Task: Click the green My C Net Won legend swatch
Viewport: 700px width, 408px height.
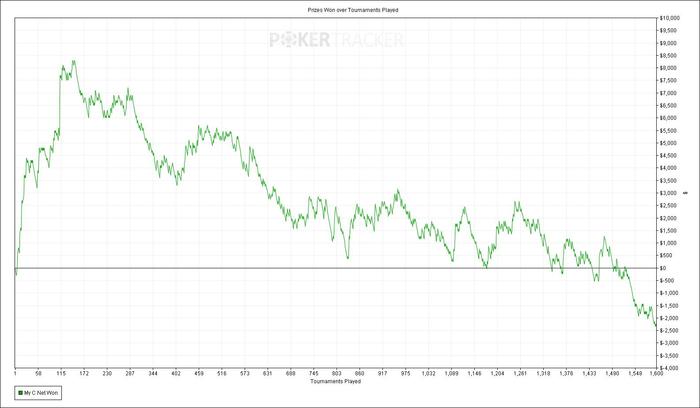Action: tap(20, 393)
